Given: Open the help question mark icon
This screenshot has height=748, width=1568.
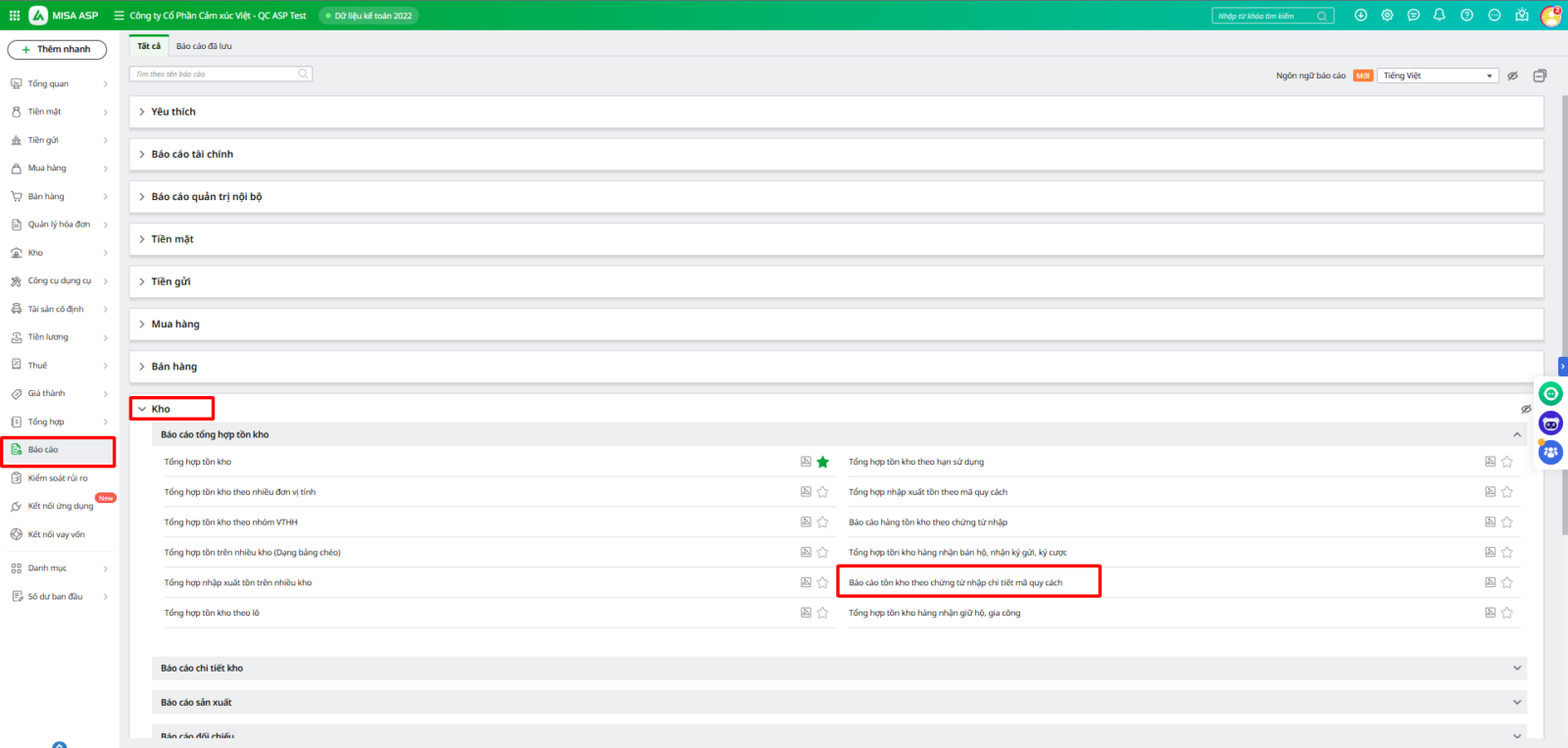Looking at the screenshot, I should (x=1466, y=15).
